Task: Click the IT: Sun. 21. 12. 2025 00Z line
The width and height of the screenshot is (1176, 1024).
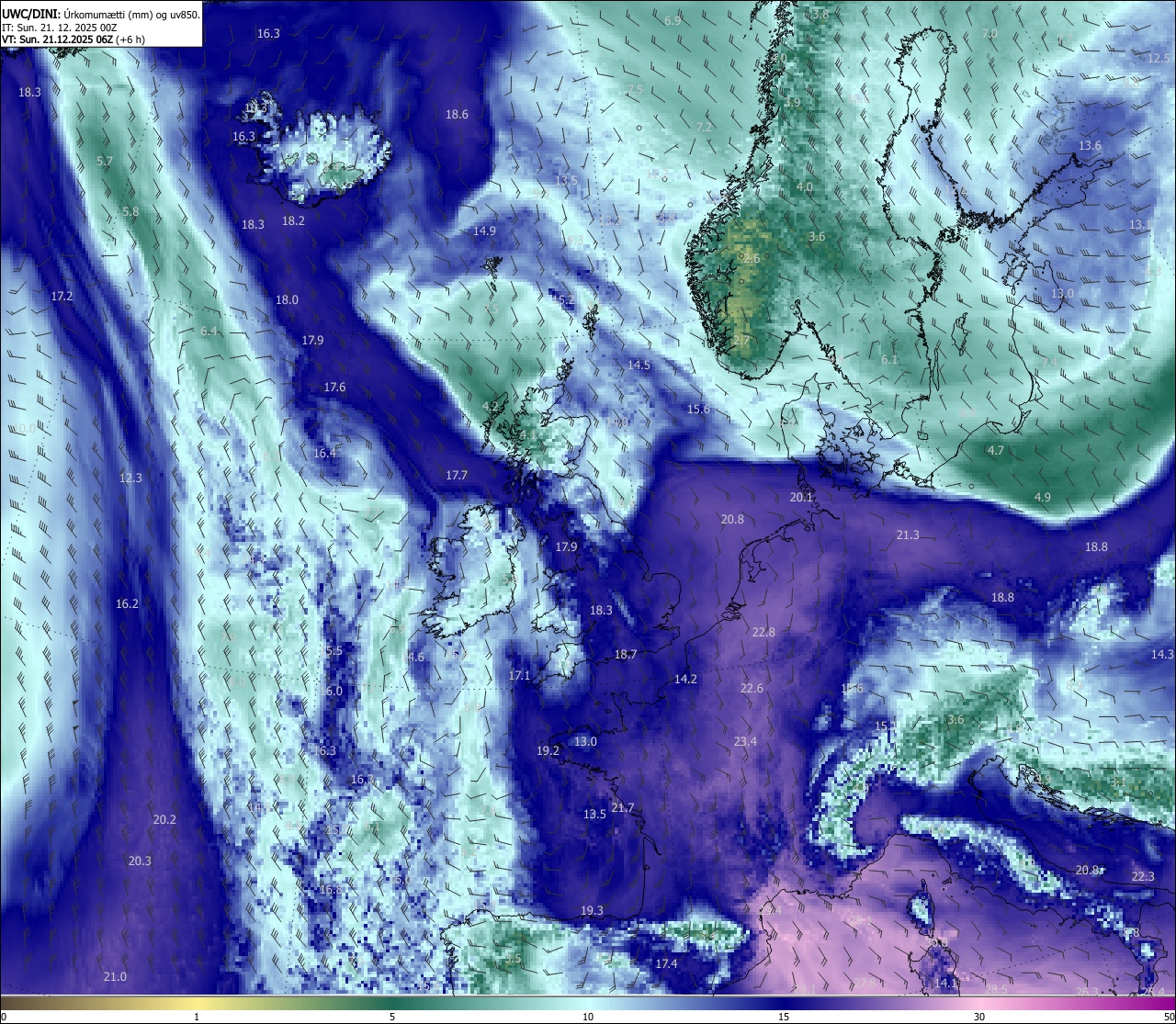Action: (x=59, y=28)
